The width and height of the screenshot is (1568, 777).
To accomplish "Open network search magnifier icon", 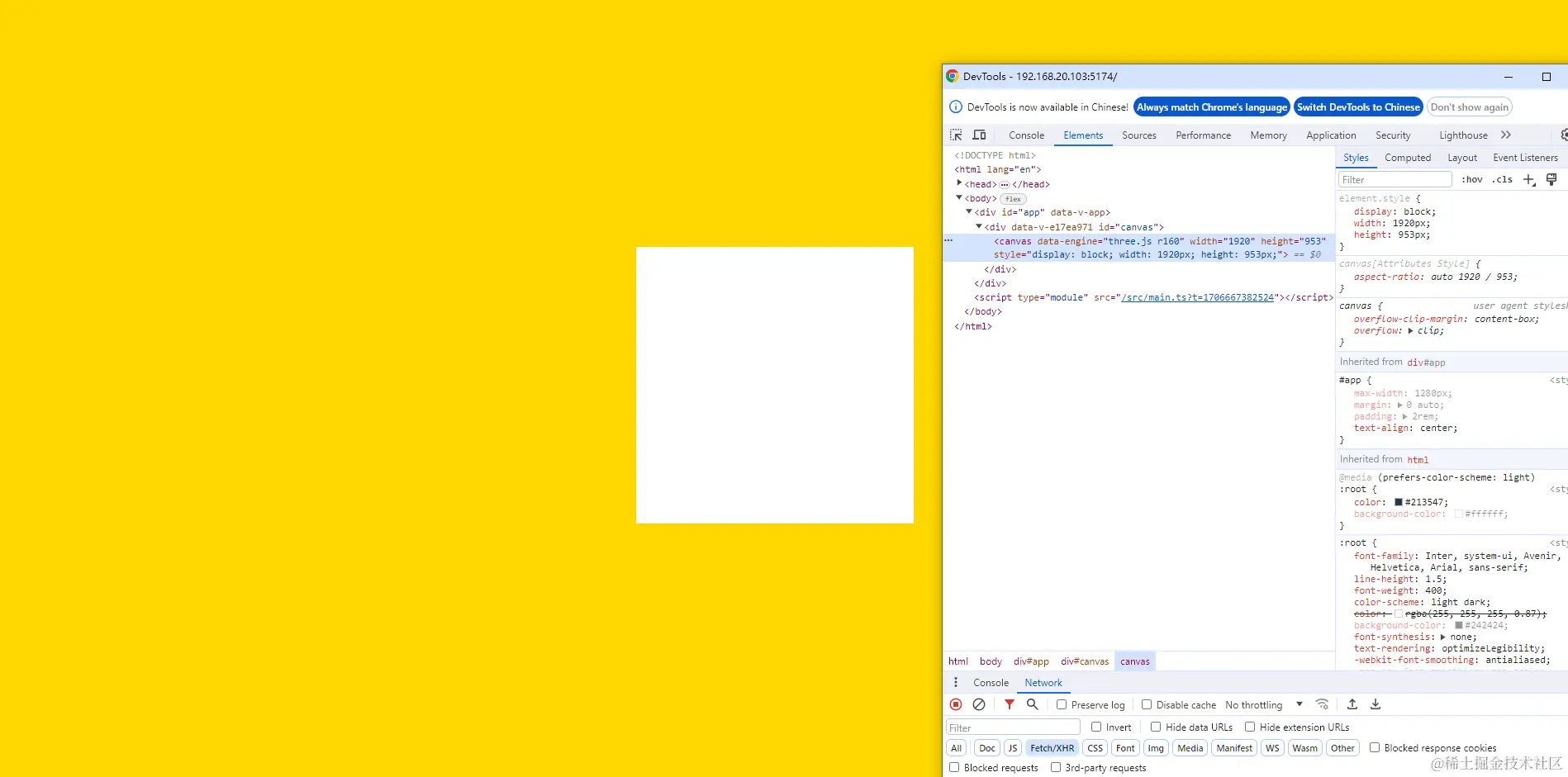I will pyautogui.click(x=1032, y=704).
